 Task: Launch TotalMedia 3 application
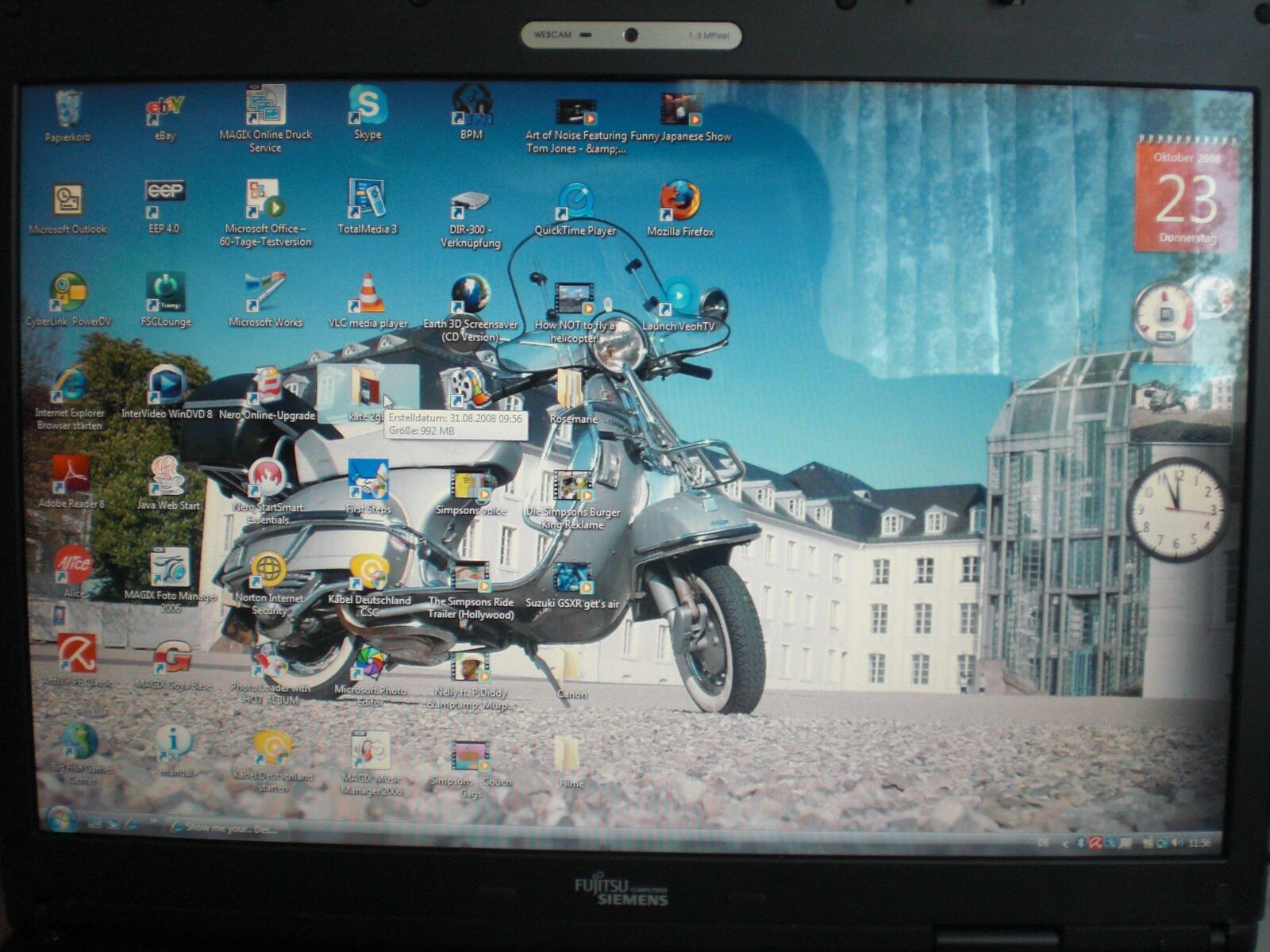click(x=367, y=200)
